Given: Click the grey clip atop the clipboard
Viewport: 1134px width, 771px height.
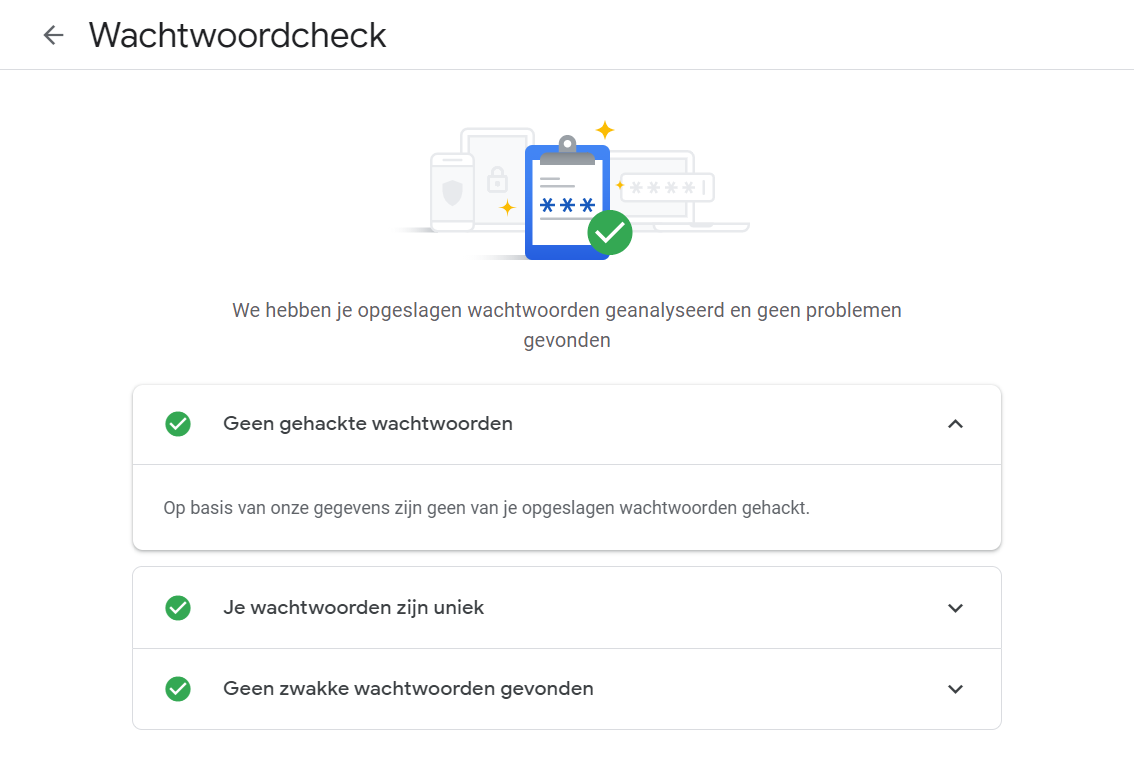Looking at the screenshot, I should click(x=567, y=150).
